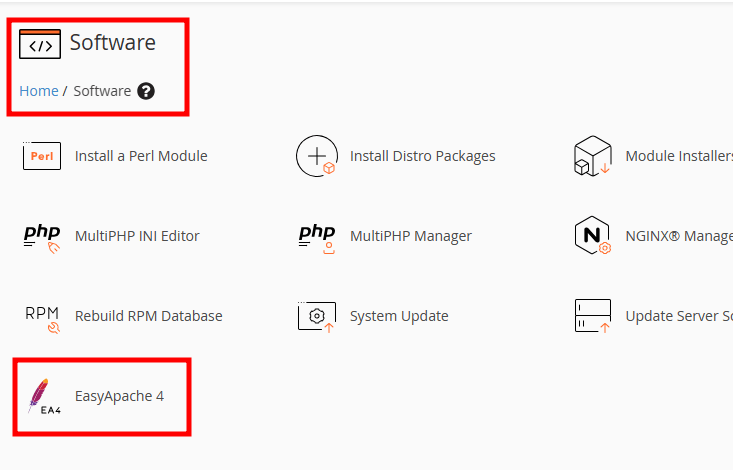The image size is (733, 470).
Task: Open Install Distro Packages link
Action: click(x=423, y=156)
